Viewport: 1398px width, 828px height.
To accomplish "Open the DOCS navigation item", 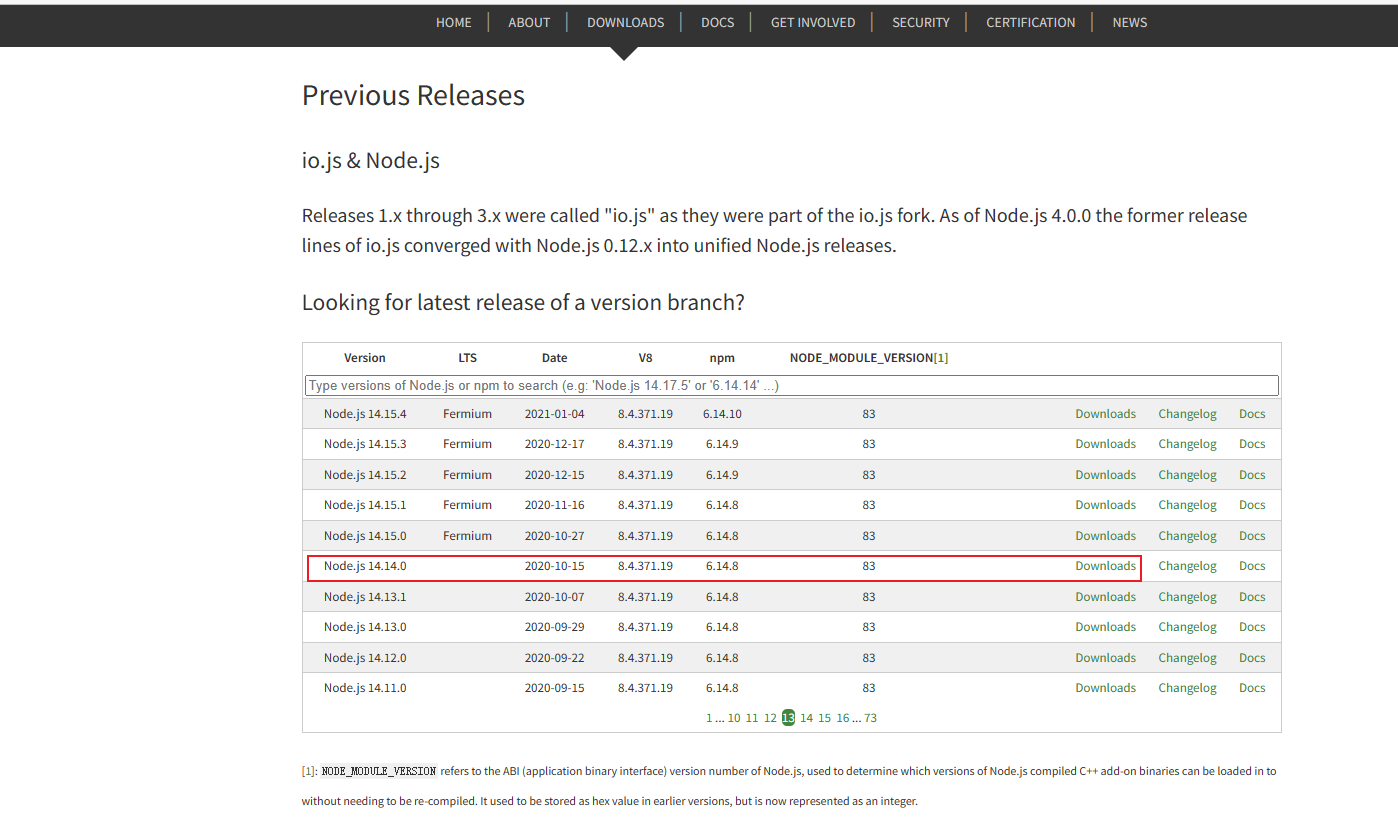I will [718, 22].
